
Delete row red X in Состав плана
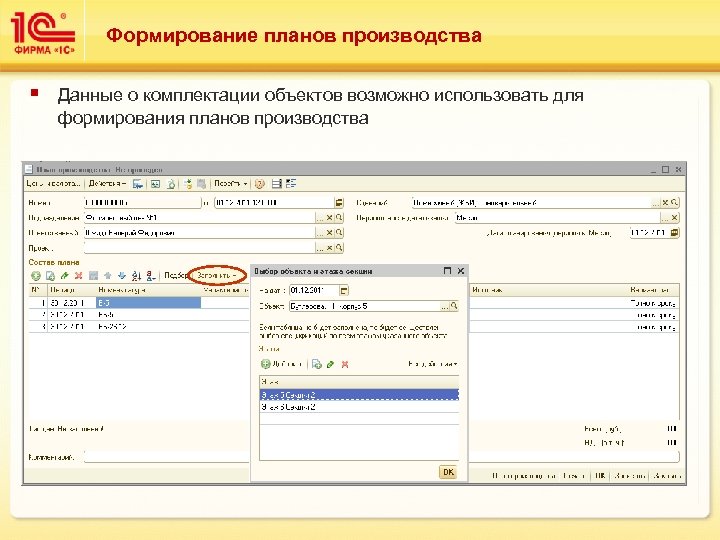[79, 276]
